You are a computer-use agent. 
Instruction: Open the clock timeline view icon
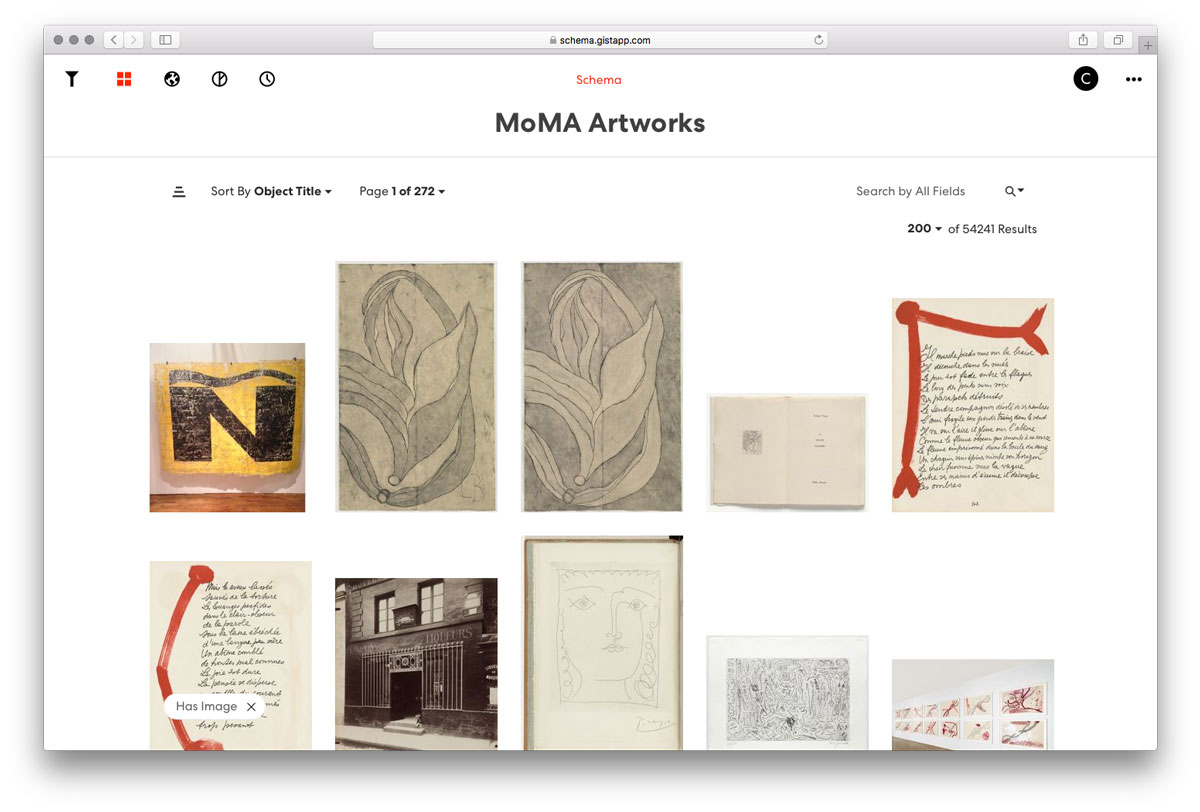[267, 79]
